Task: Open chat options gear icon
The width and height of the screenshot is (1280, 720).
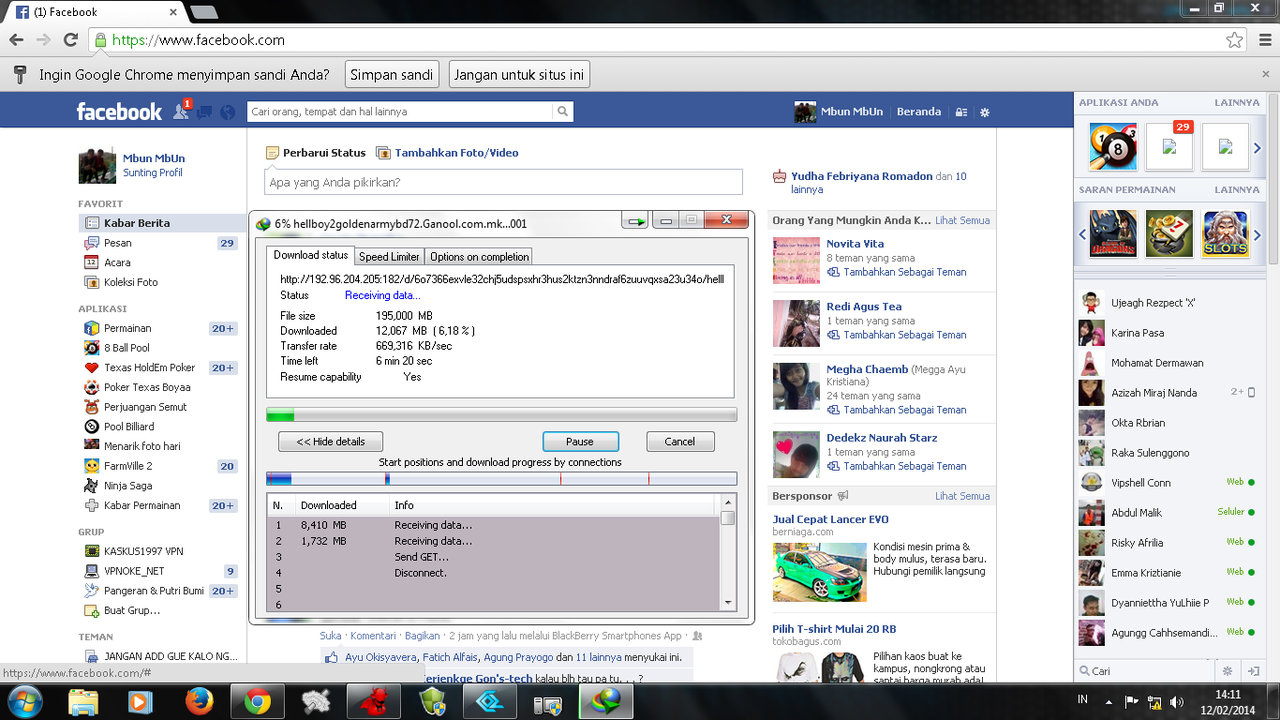Action: [x=1227, y=671]
